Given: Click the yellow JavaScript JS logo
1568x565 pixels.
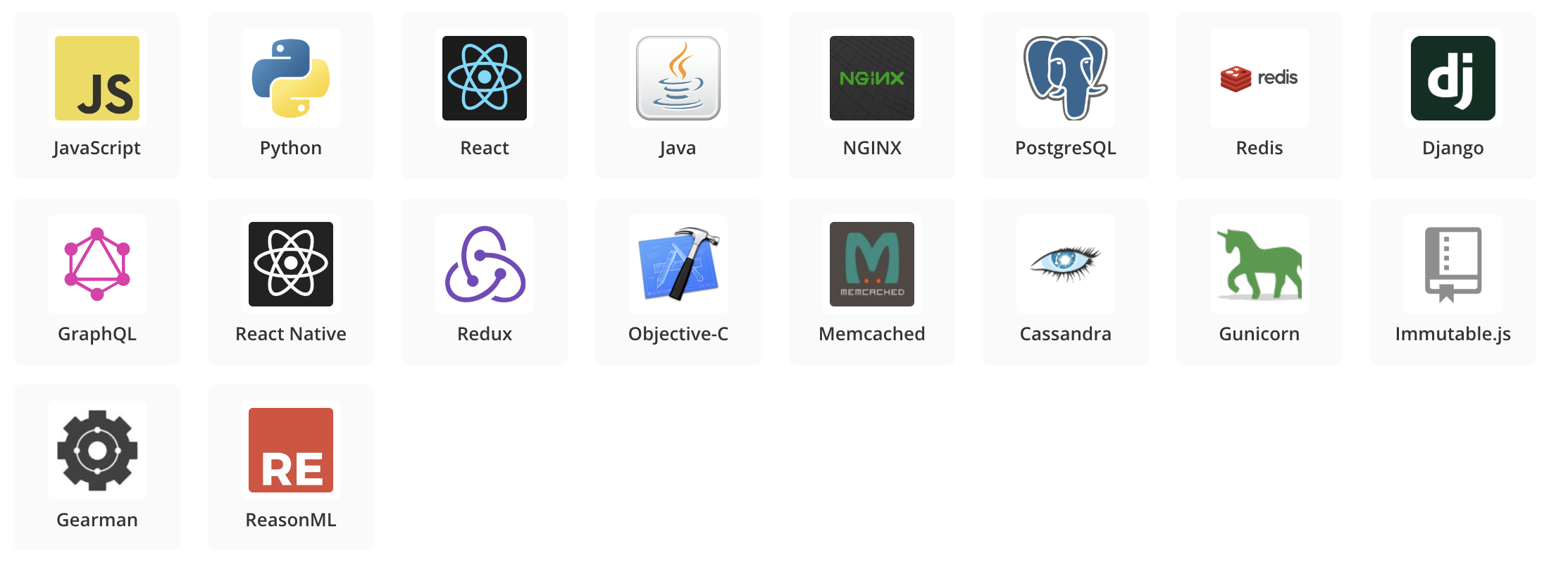Looking at the screenshot, I should click(97, 78).
